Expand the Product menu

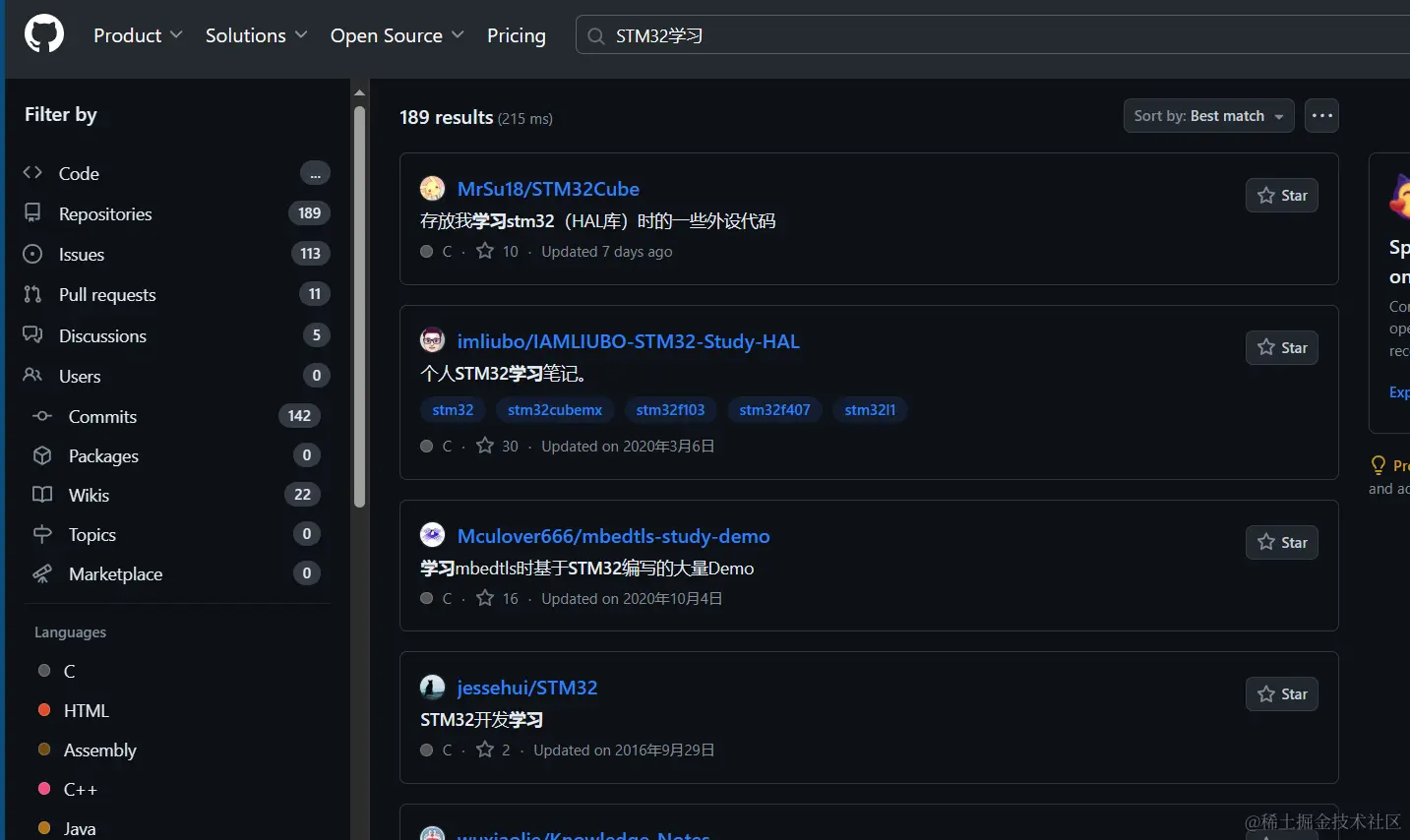pyautogui.click(x=138, y=35)
